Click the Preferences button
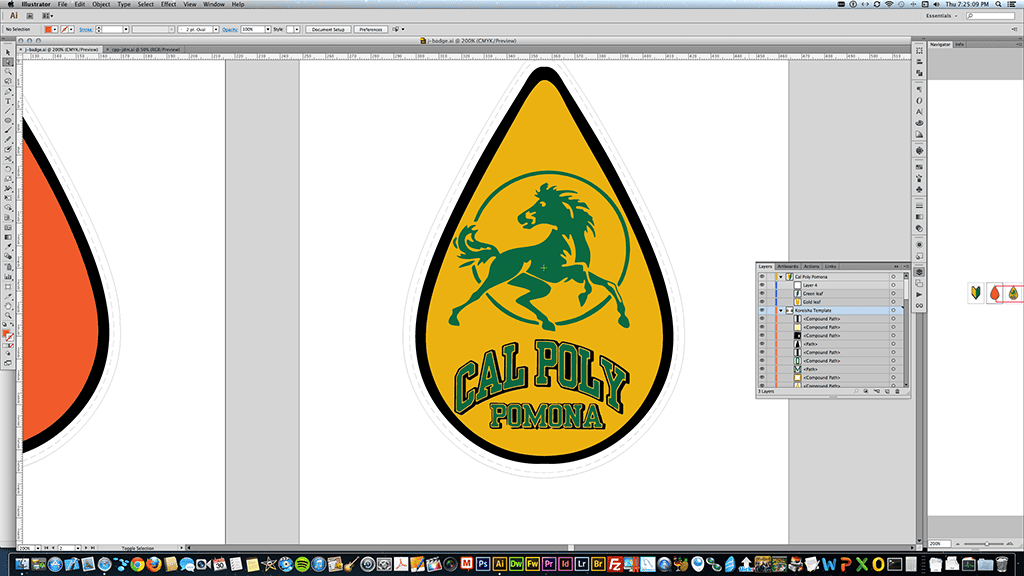 370,29
